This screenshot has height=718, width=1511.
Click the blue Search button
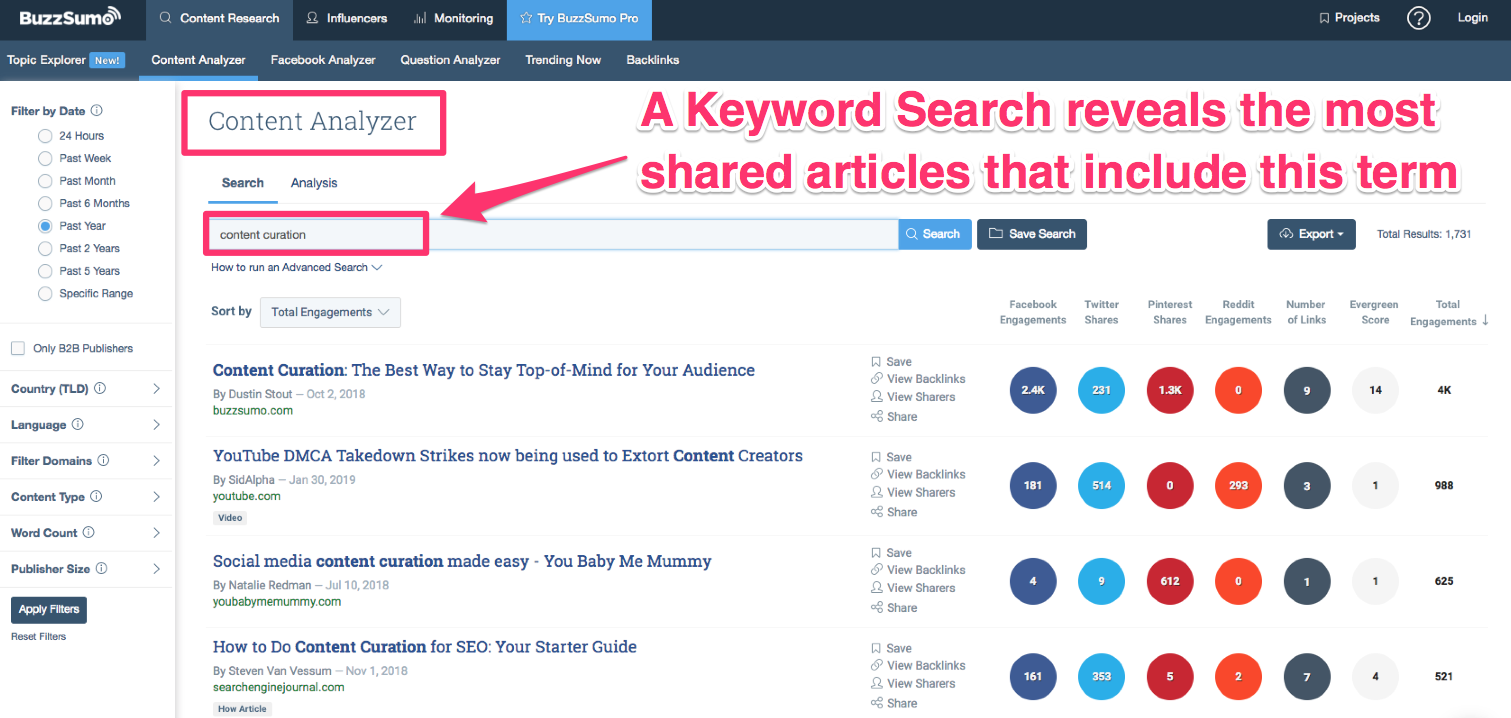tap(935, 234)
